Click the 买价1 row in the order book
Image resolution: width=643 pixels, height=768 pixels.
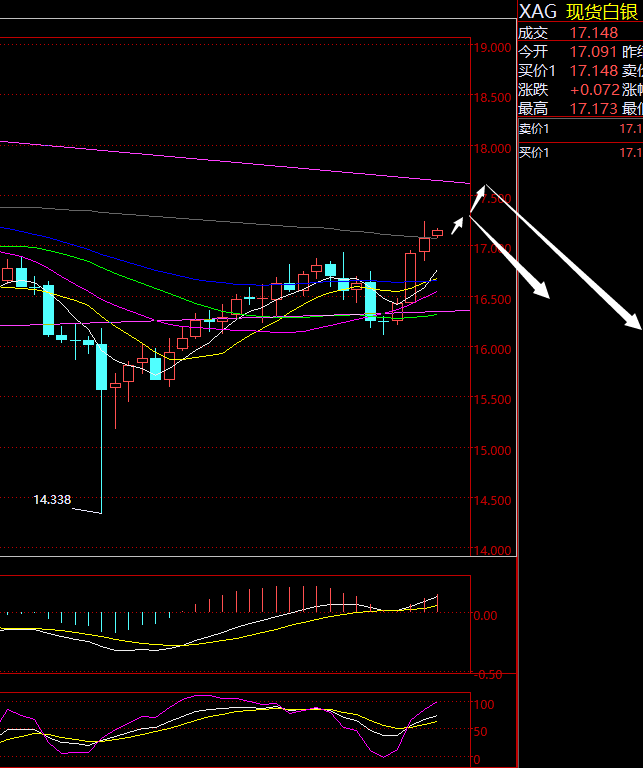coord(580,153)
